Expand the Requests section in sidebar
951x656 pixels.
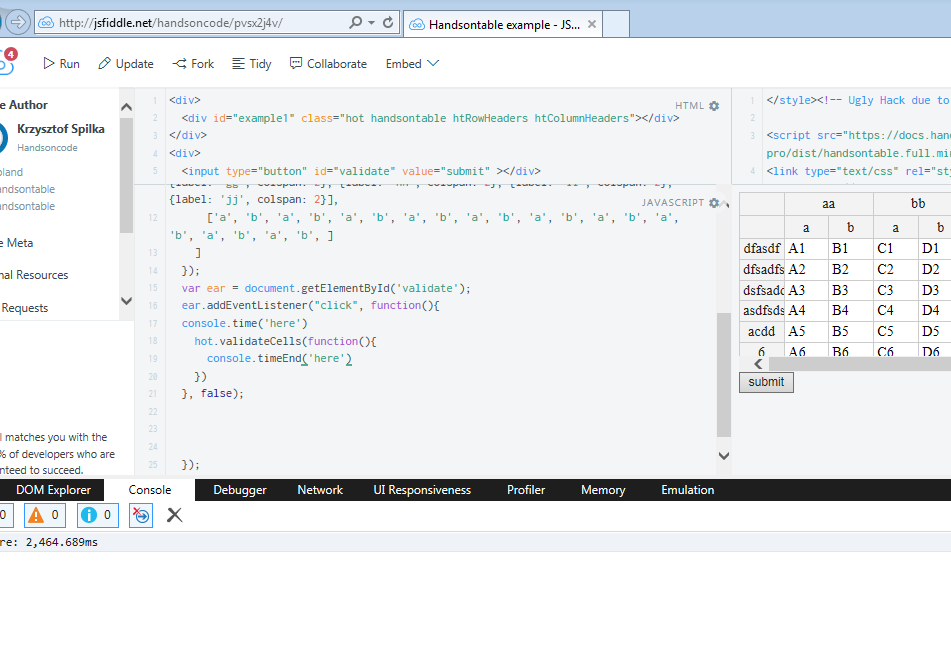24,308
